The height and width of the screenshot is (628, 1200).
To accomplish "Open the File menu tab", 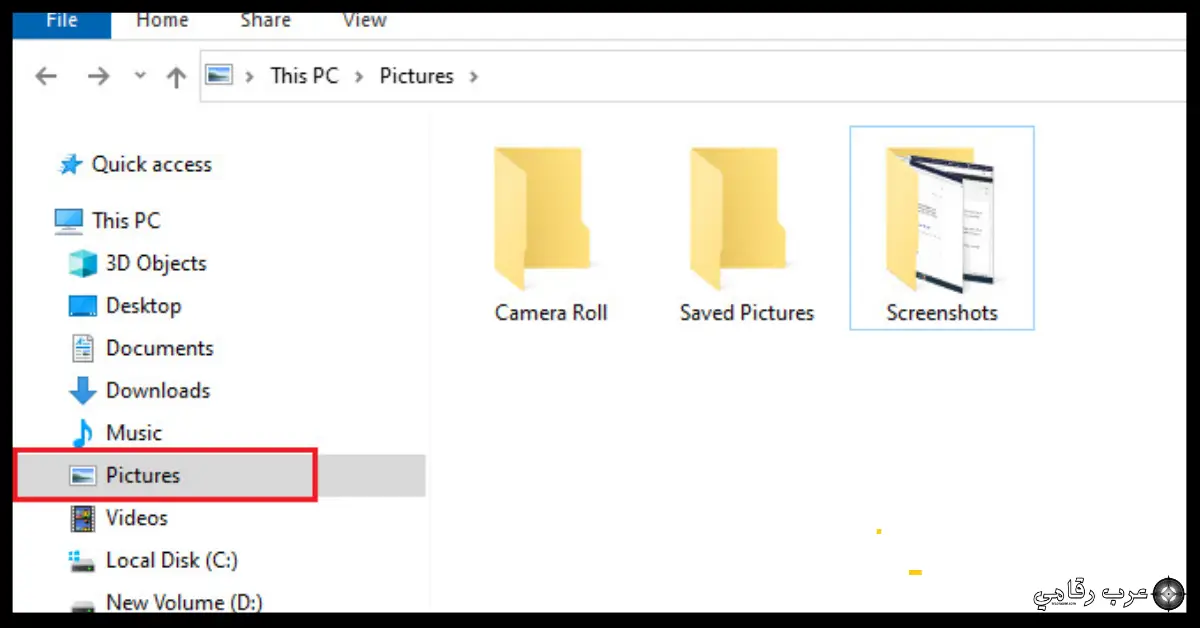I will (x=62, y=22).
